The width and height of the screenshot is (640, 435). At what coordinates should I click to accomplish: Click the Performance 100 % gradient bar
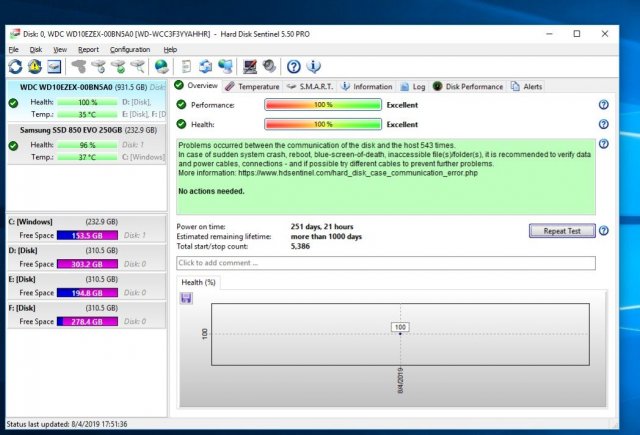323,105
